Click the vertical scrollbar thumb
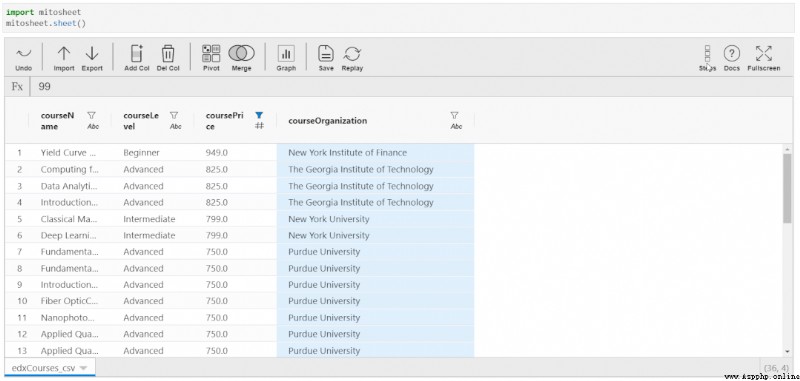This screenshot has width=800, height=381. (788, 188)
